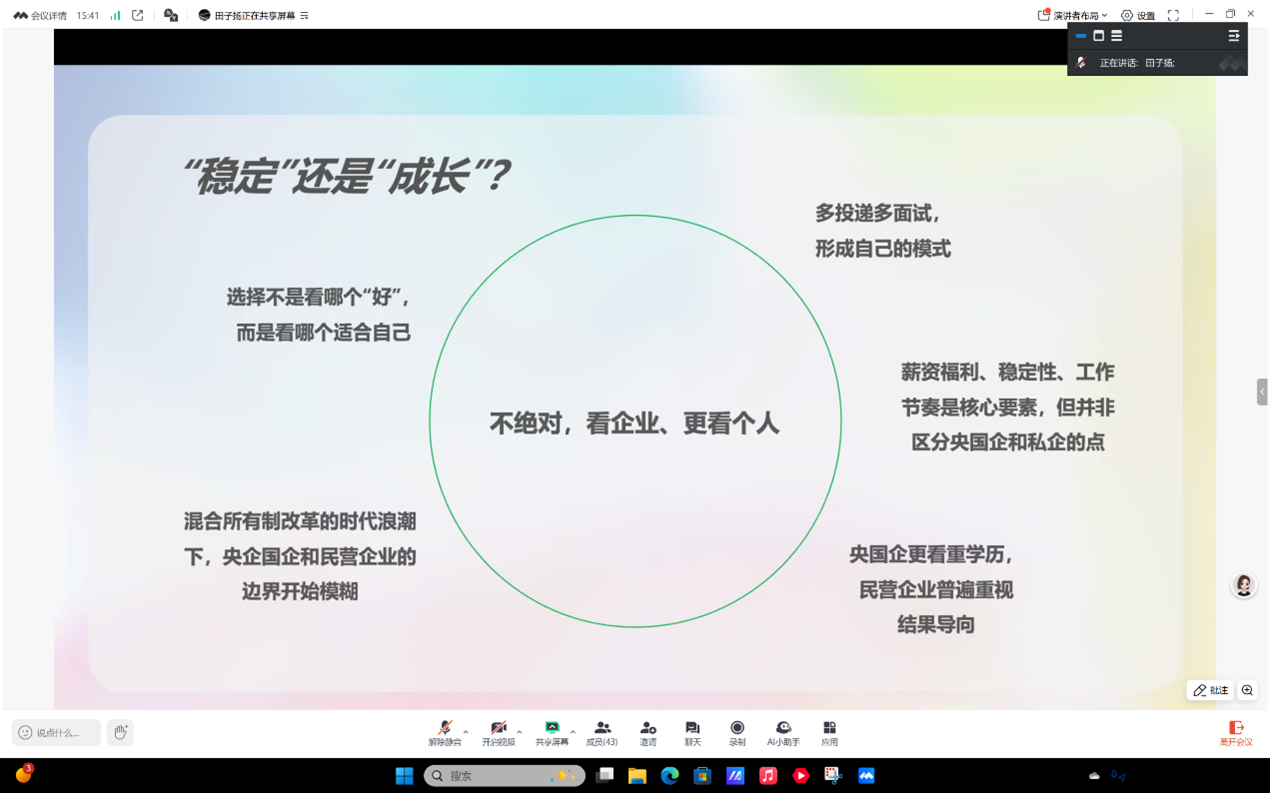Expand microphone options arrow beside 解除静音
The height and width of the screenshot is (793, 1270).
click(x=466, y=732)
